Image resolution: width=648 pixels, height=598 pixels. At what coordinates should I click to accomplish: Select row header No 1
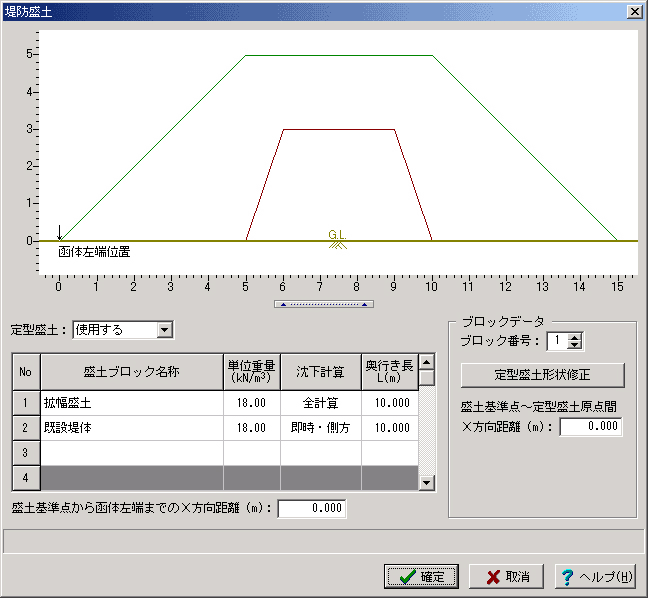click(26, 403)
